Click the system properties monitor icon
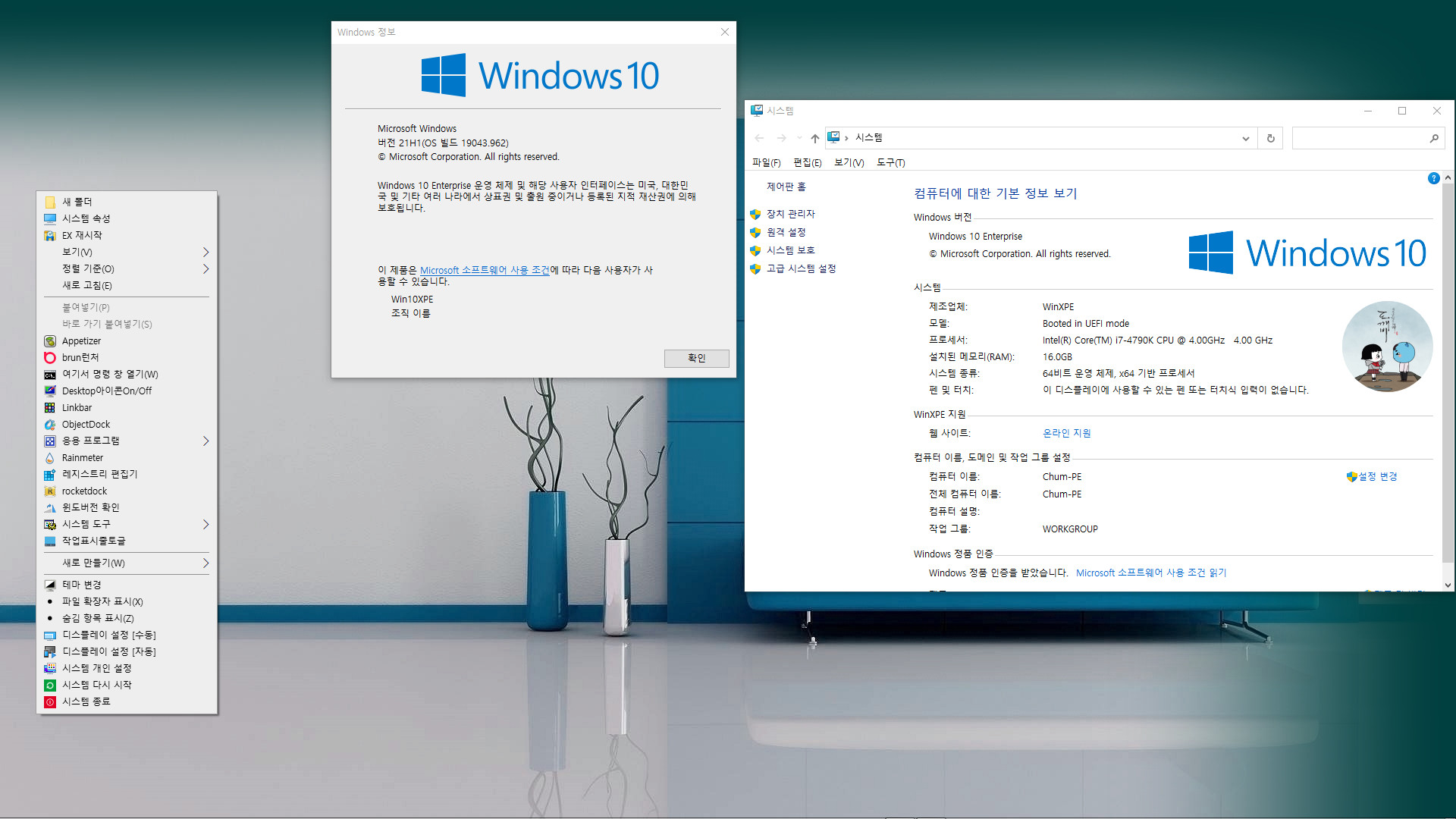The width and height of the screenshot is (1456, 819). pos(50,218)
